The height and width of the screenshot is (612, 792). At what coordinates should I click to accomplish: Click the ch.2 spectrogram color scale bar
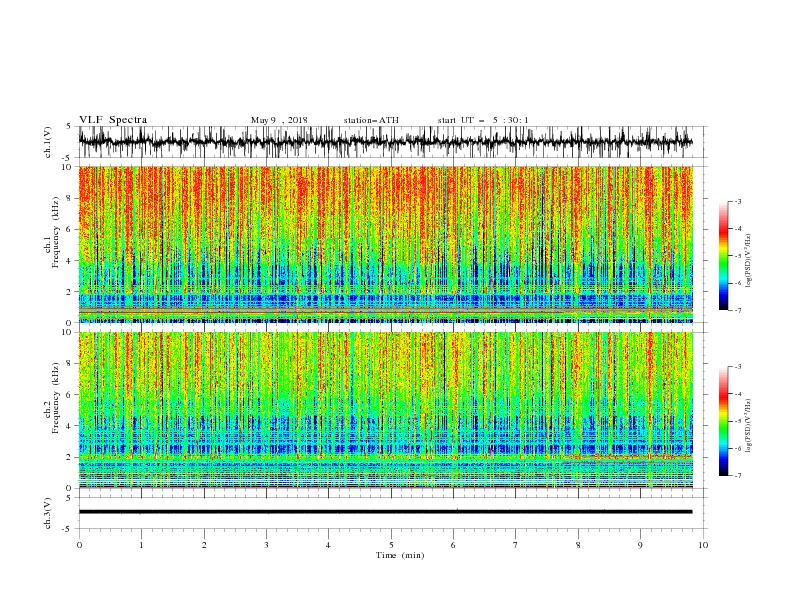coord(723,421)
